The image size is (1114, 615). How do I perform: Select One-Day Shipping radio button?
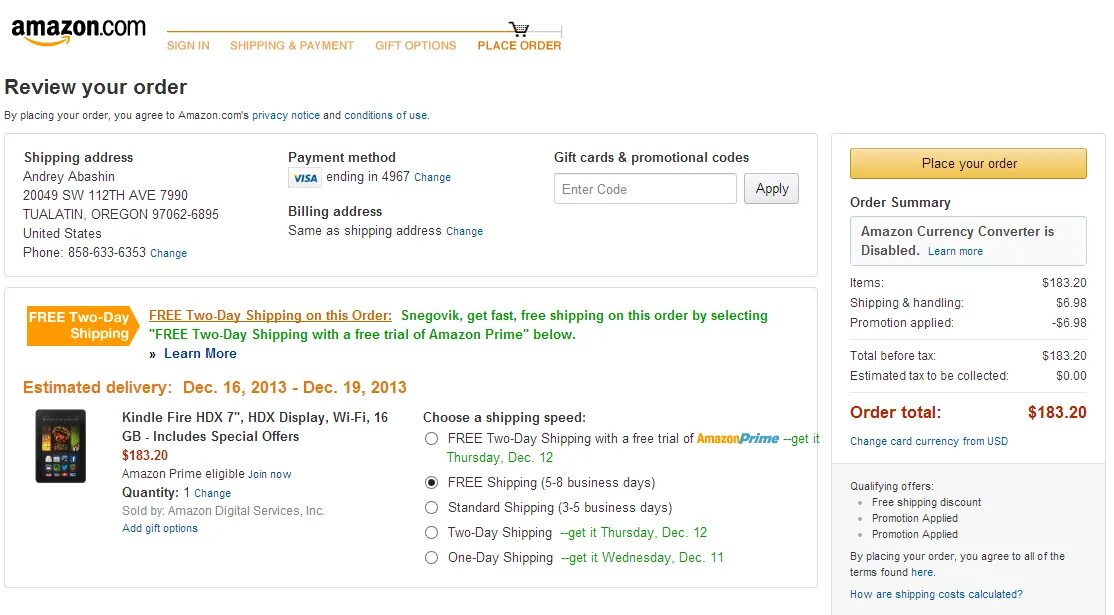(x=432, y=558)
